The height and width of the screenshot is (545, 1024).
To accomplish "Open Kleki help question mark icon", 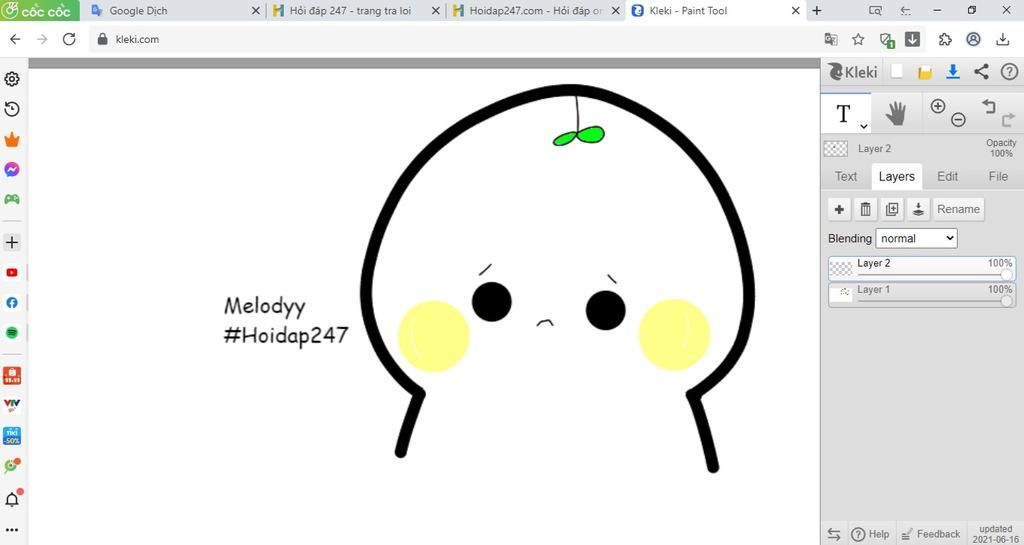I will coord(1009,72).
